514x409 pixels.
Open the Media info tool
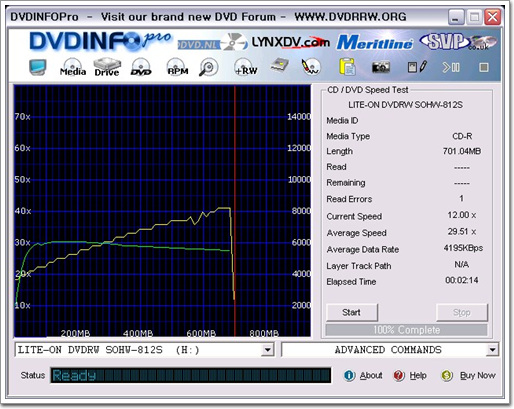click(x=73, y=67)
